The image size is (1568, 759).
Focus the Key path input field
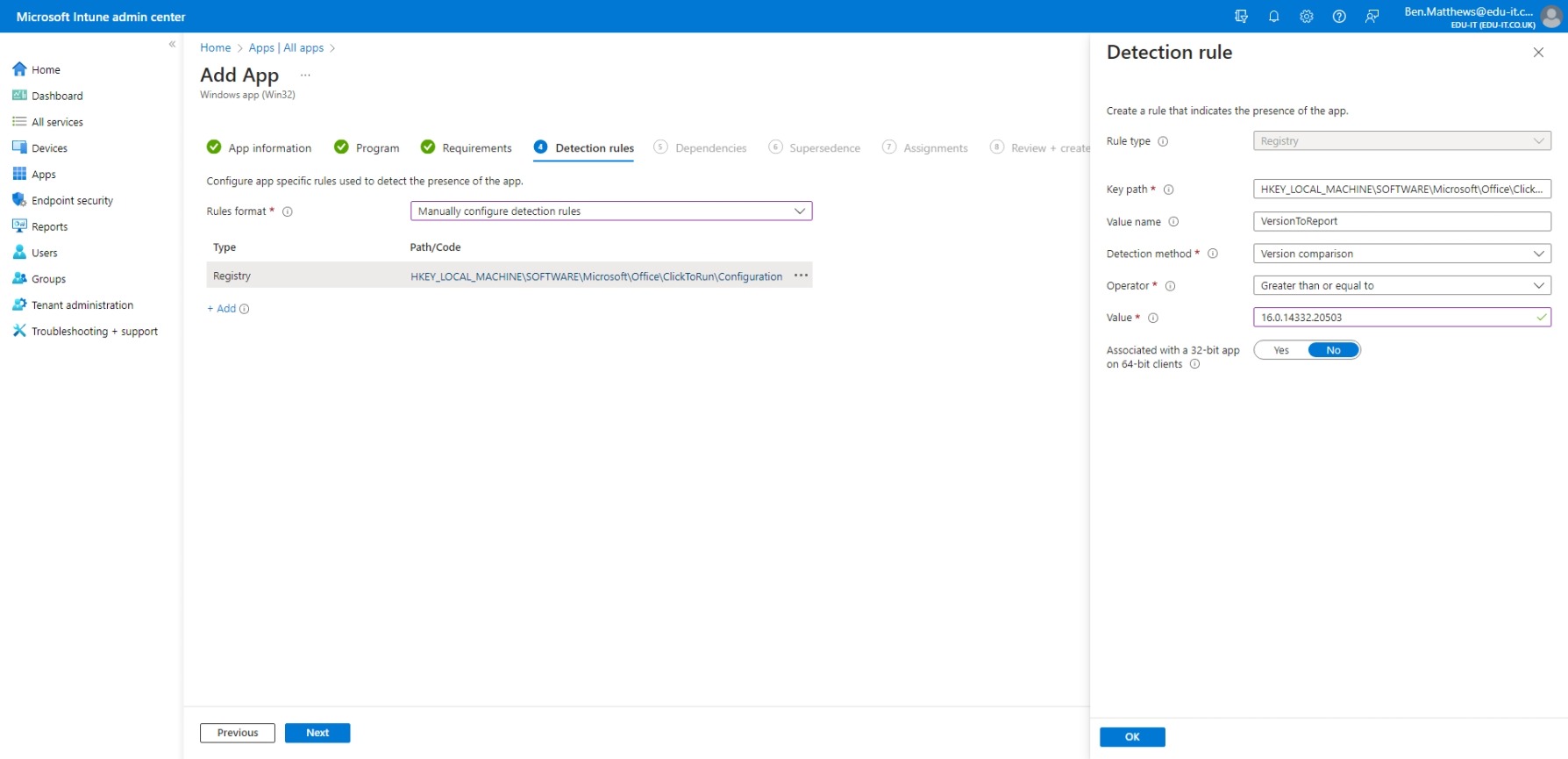[x=1401, y=190]
